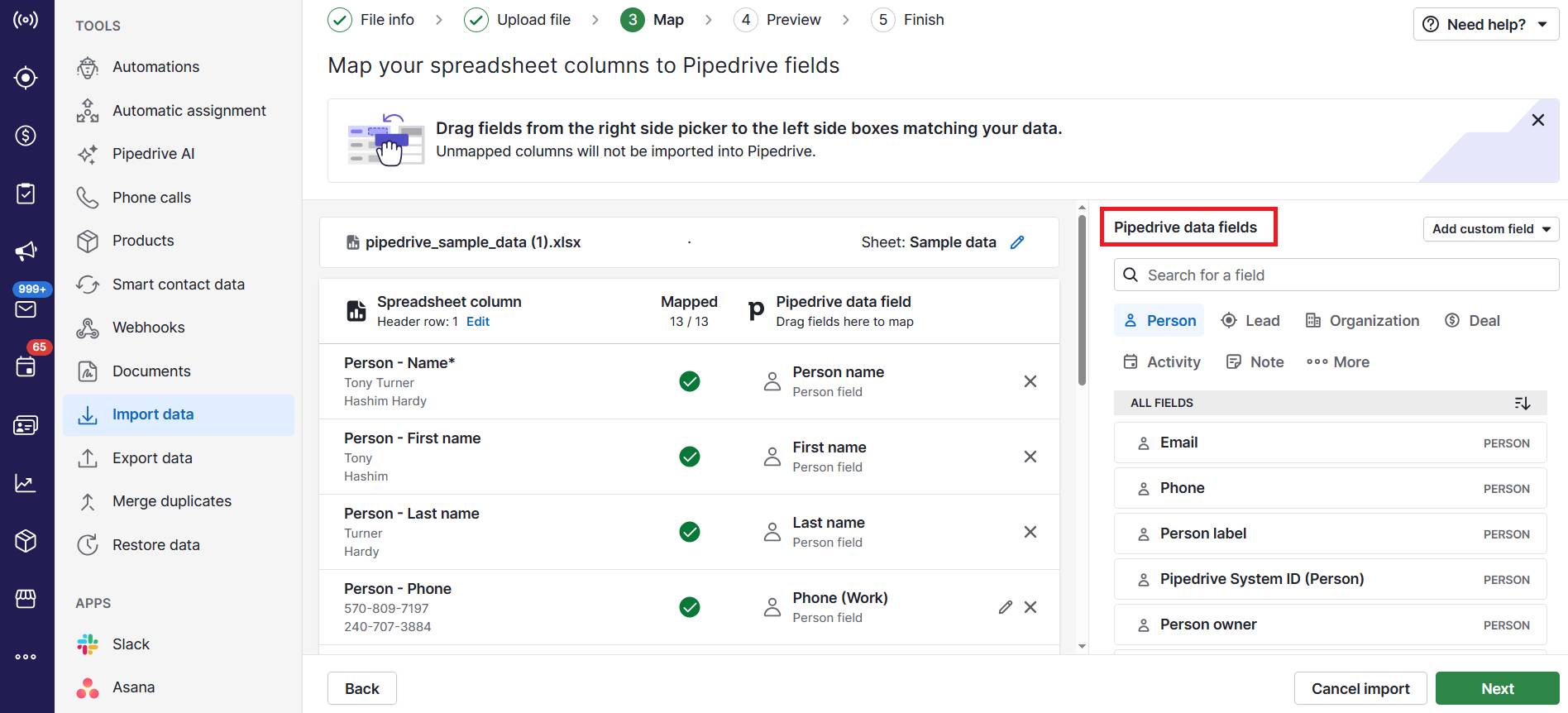Go to the Upload file step
This screenshot has height=713, width=1568.
click(518, 20)
